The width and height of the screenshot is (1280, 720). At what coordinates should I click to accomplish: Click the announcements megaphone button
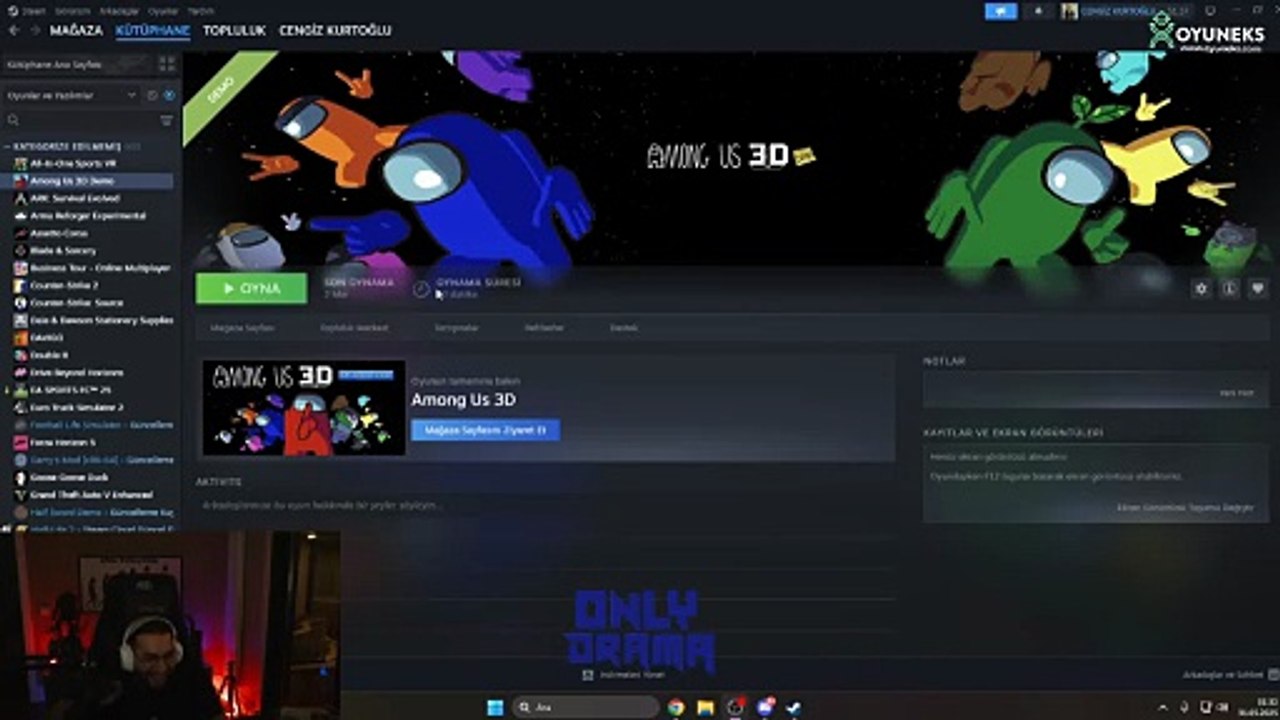pyautogui.click(x=1001, y=11)
